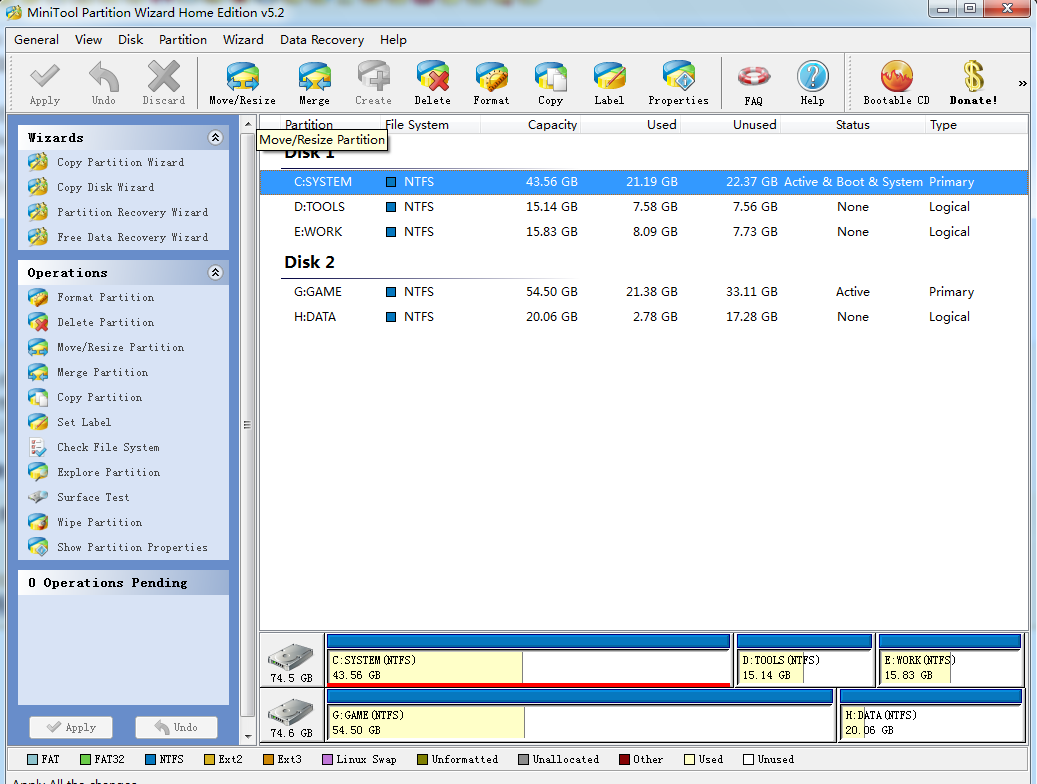This screenshot has width=1037, height=784.
Task: Open the General menu
Action: (x=36, y=40)
